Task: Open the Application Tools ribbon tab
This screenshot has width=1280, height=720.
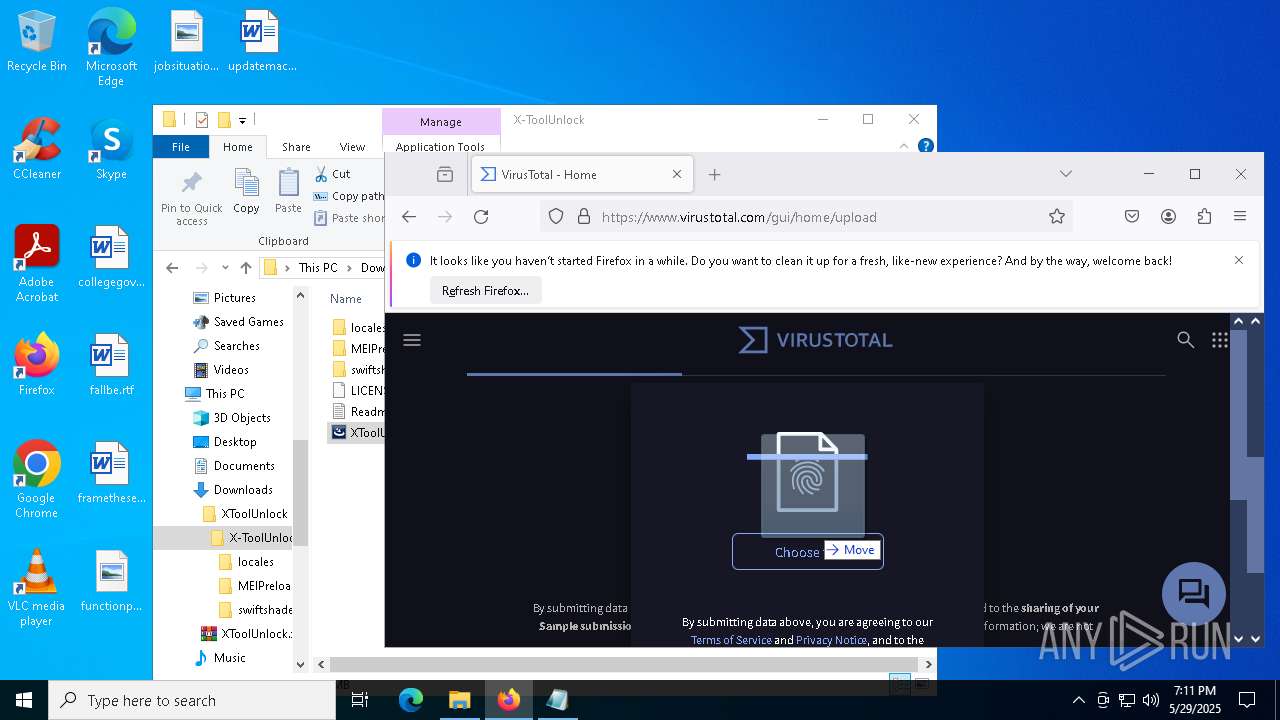Action: point(440,147)
